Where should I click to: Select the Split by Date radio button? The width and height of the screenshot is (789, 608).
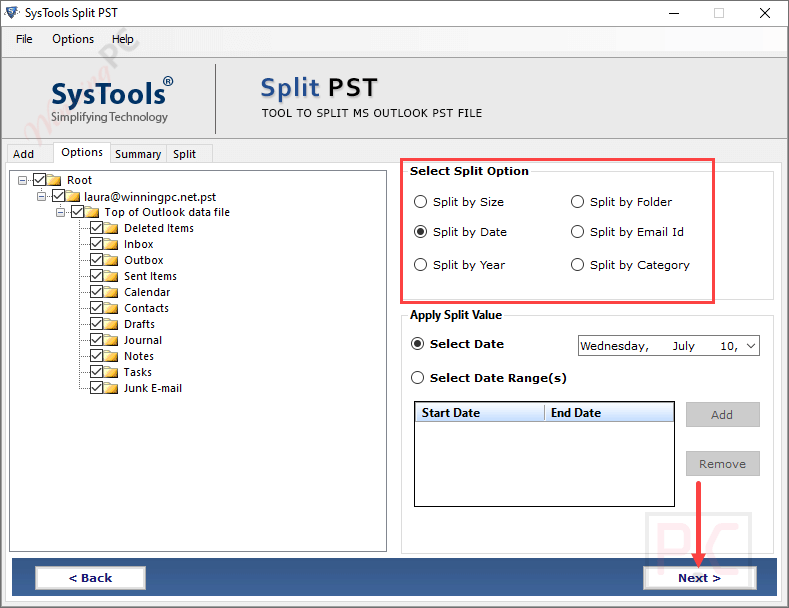click(420, 232)
